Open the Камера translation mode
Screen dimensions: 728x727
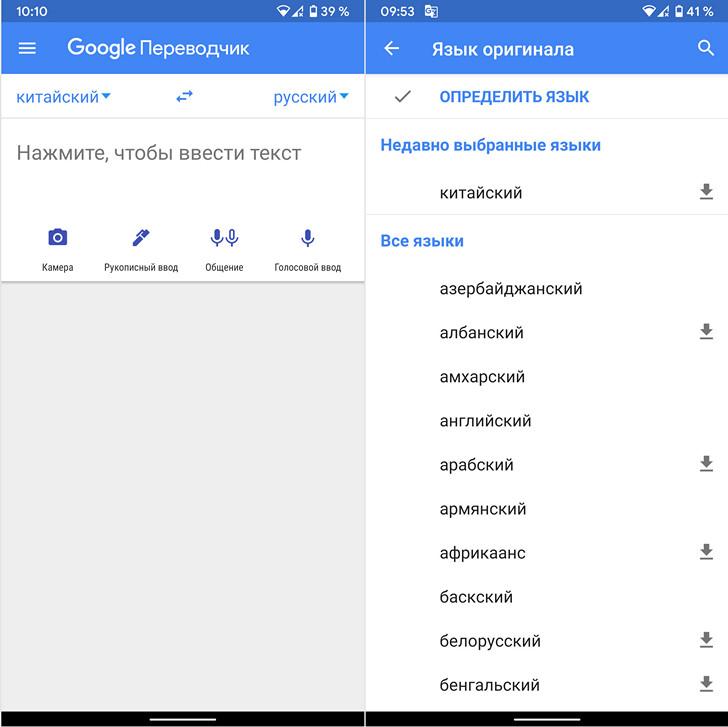point(58,250)
